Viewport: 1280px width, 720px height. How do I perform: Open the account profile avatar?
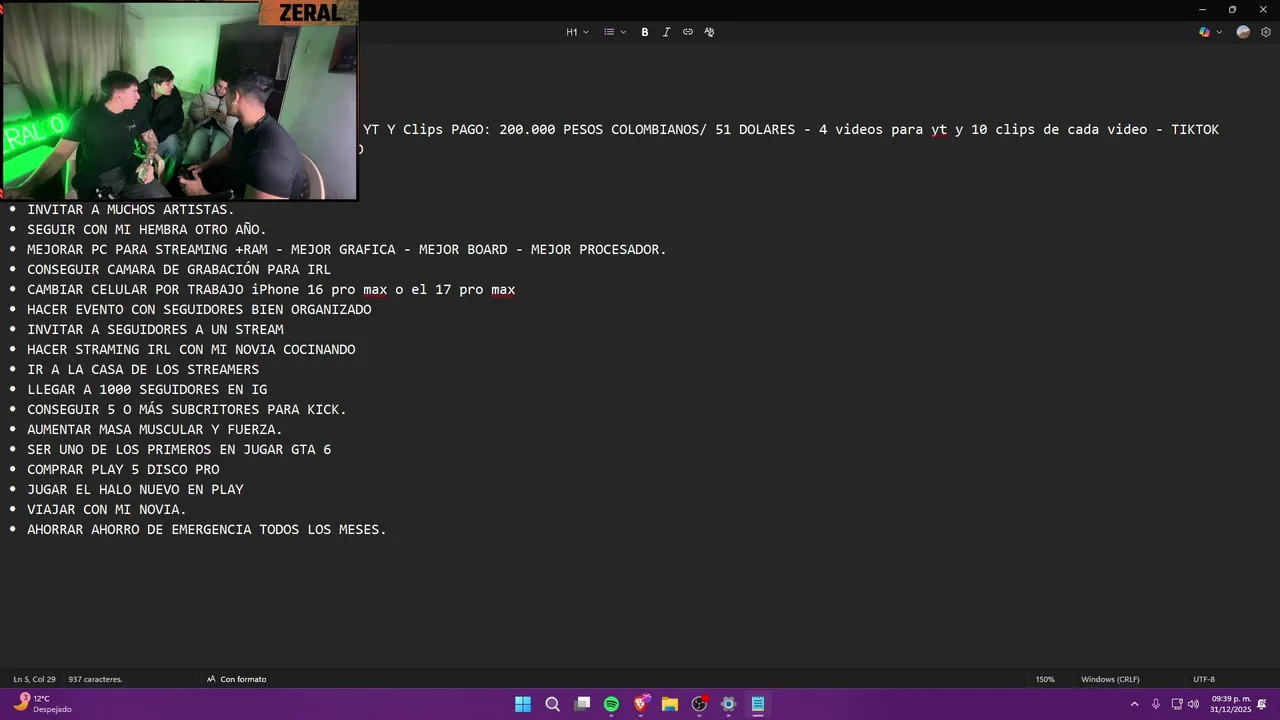(1243, 32)
